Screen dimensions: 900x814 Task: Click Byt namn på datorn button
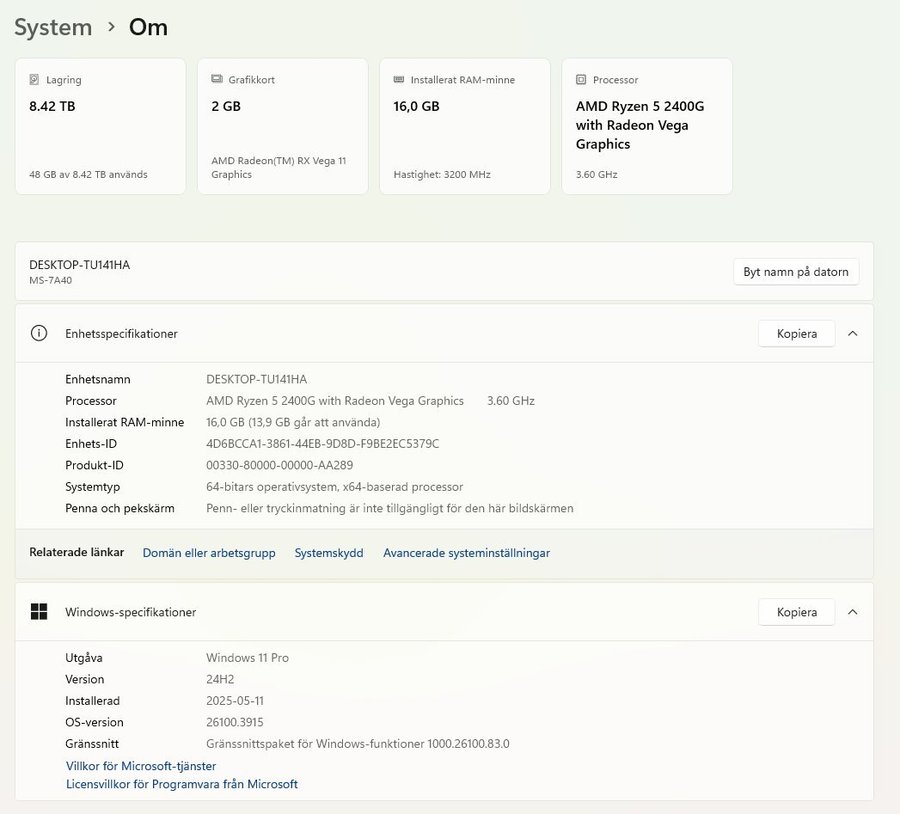pos(796,272)
